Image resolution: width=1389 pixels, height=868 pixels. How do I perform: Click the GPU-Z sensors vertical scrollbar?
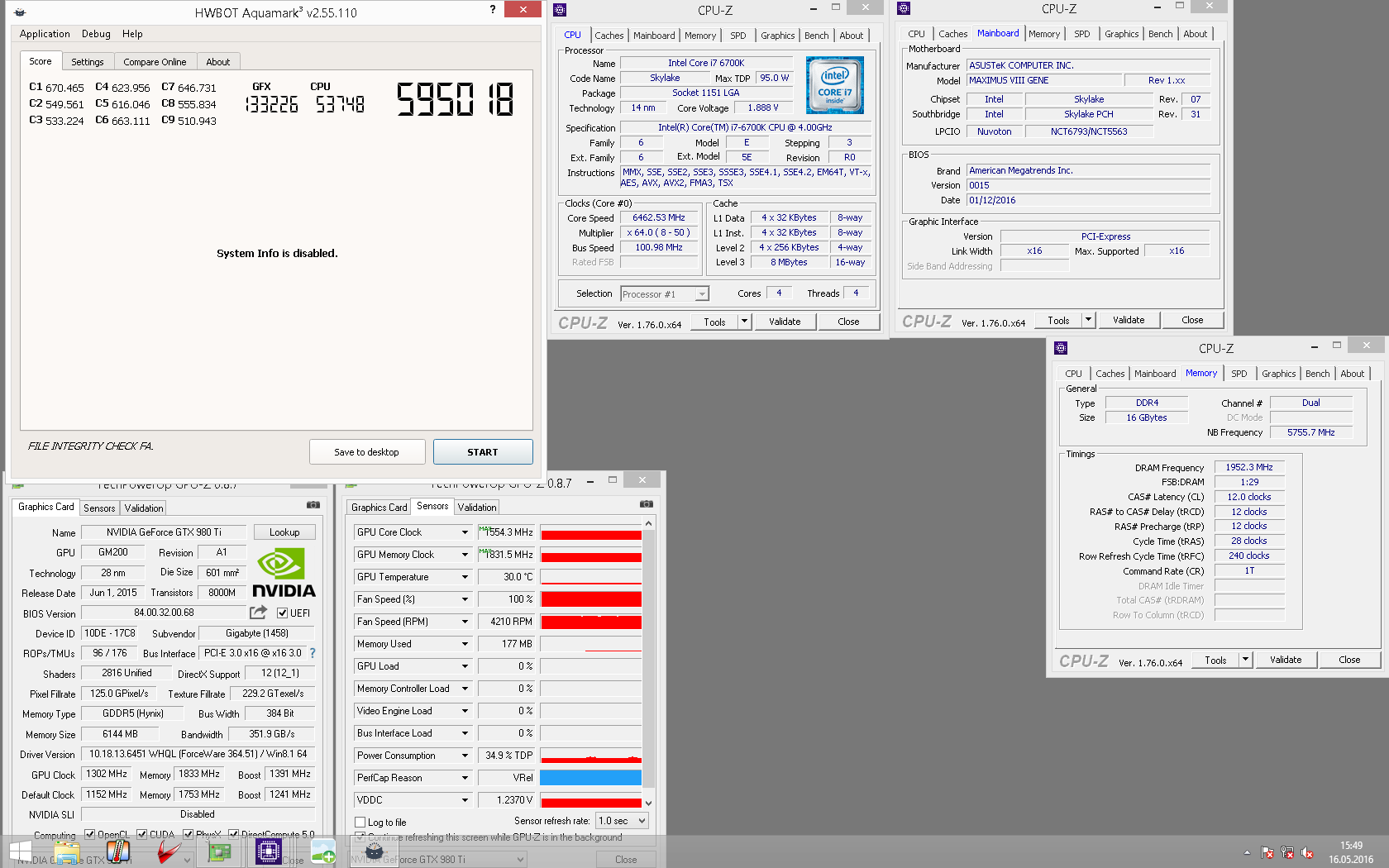click(x=648, y=657)
